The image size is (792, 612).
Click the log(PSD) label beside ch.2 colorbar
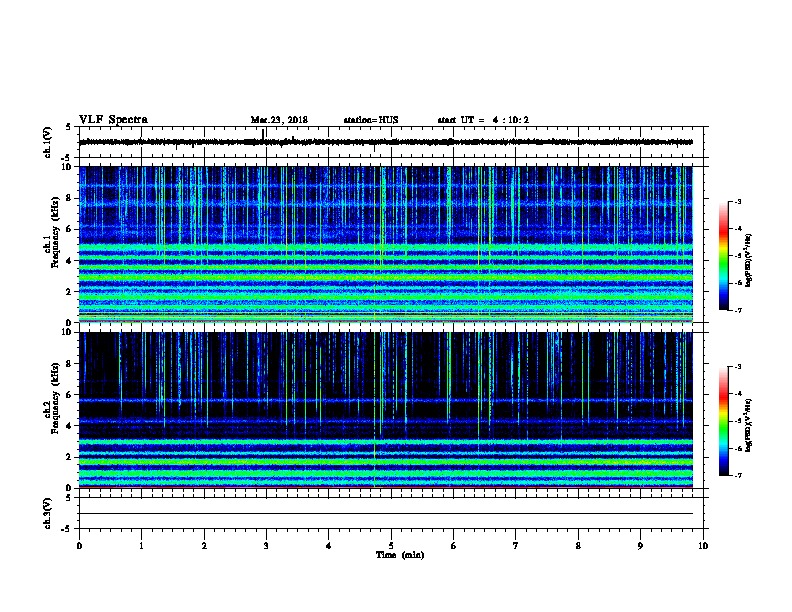(748, 425)
